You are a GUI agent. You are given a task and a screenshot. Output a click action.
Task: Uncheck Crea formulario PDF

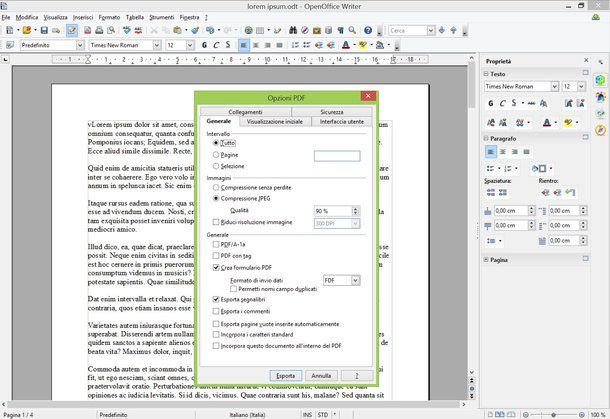point(216,268)
